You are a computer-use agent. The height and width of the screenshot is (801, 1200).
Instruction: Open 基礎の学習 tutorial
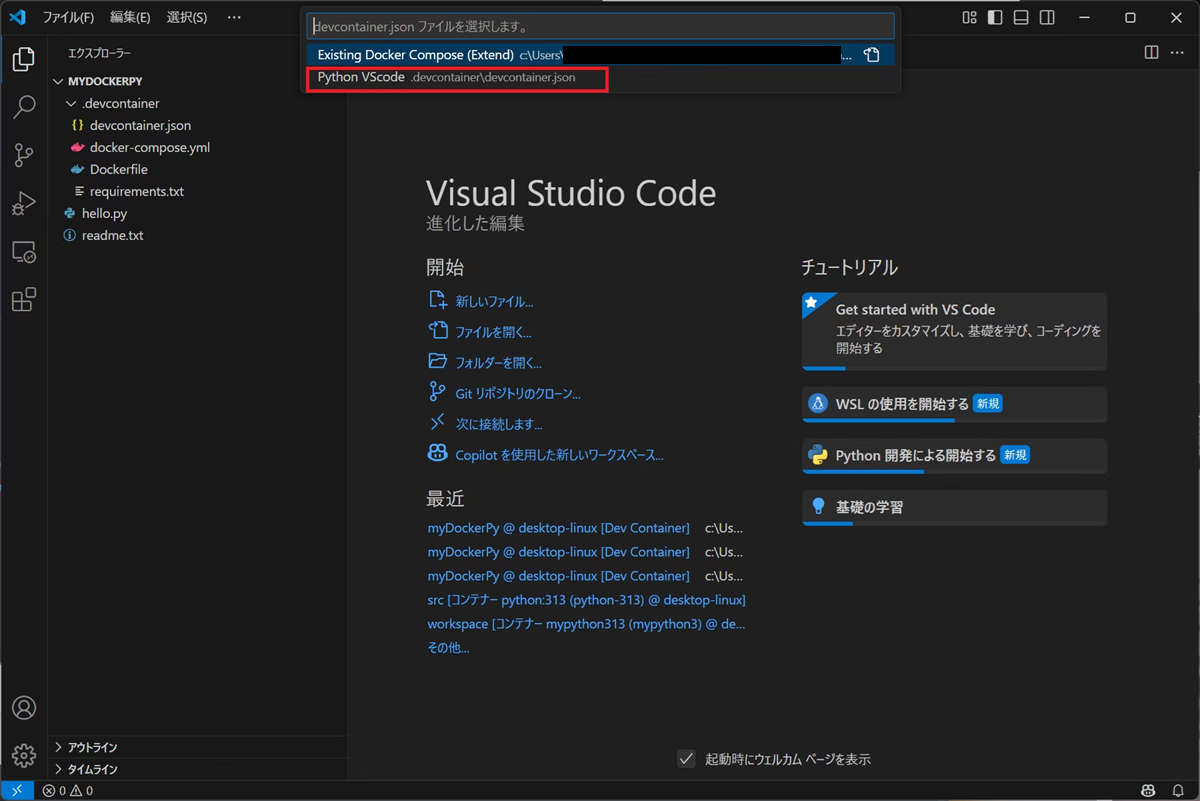point(954,507)
